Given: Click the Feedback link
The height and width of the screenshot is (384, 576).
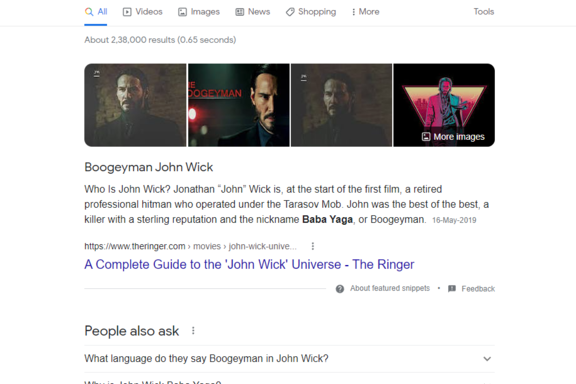Looking at the screenshot, I should point(478,289).
